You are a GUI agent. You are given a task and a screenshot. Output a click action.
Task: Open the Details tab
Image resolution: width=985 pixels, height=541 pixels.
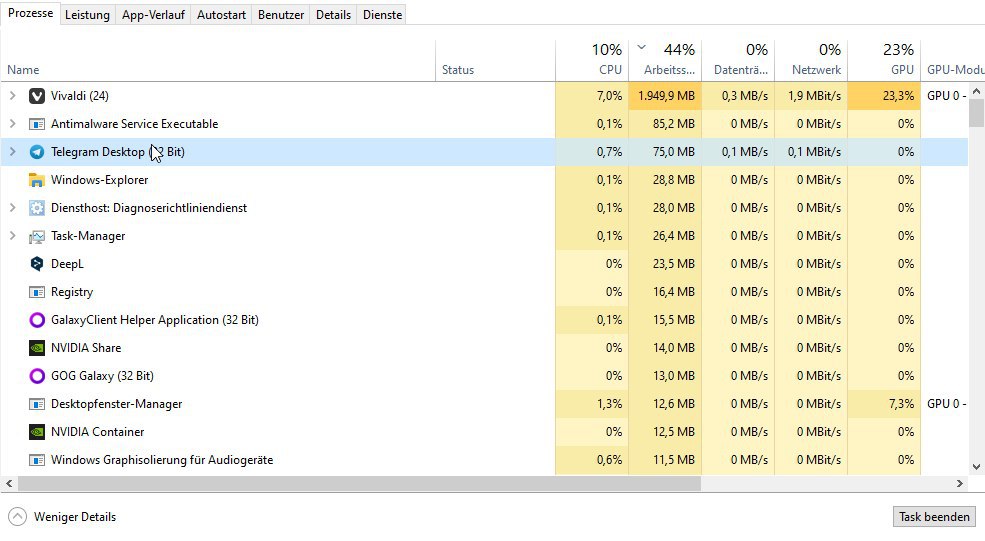coord(333,15)
